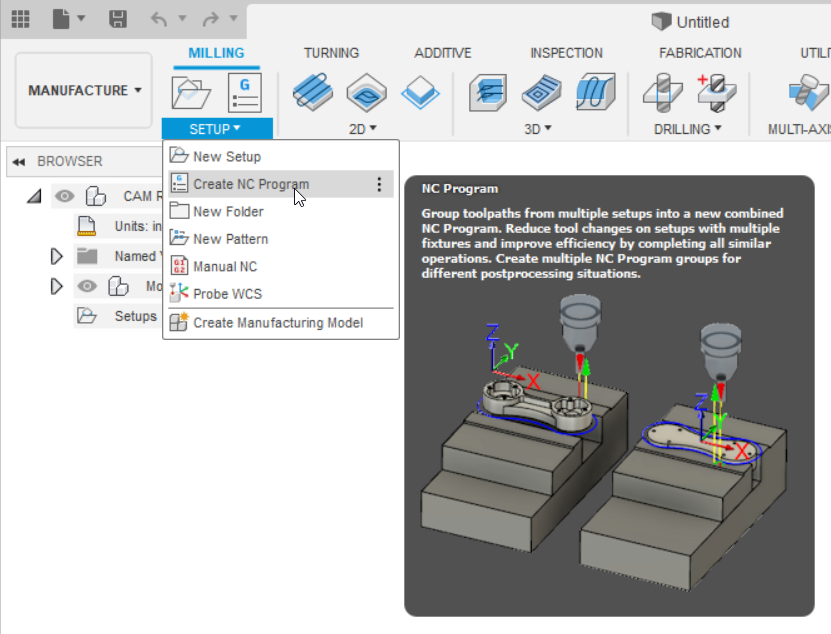Select the Untitled document title tab
Viewport: 831px width, 634px height.
(x=690, y=22)
